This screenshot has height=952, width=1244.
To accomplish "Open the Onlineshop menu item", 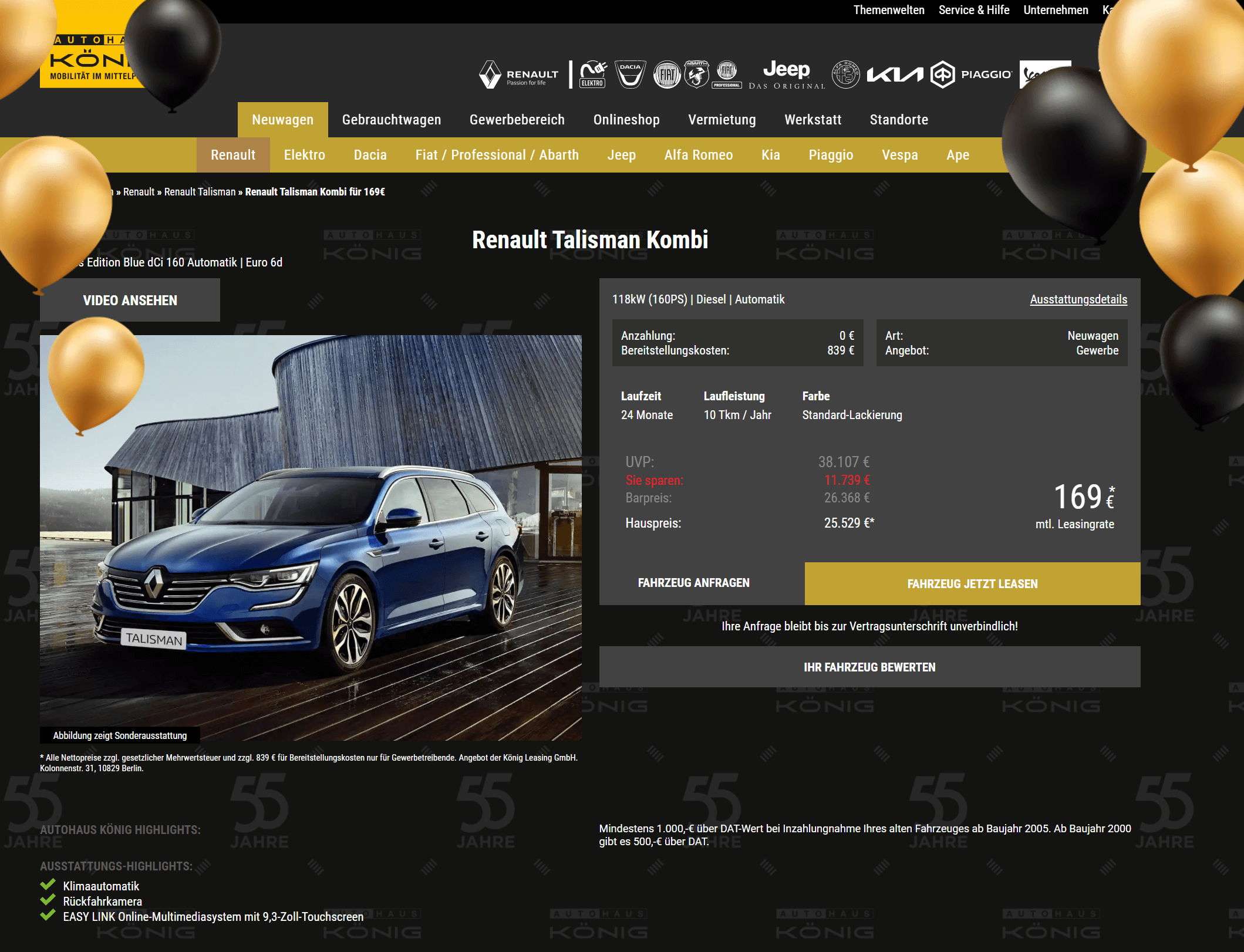I will (626, 120).
